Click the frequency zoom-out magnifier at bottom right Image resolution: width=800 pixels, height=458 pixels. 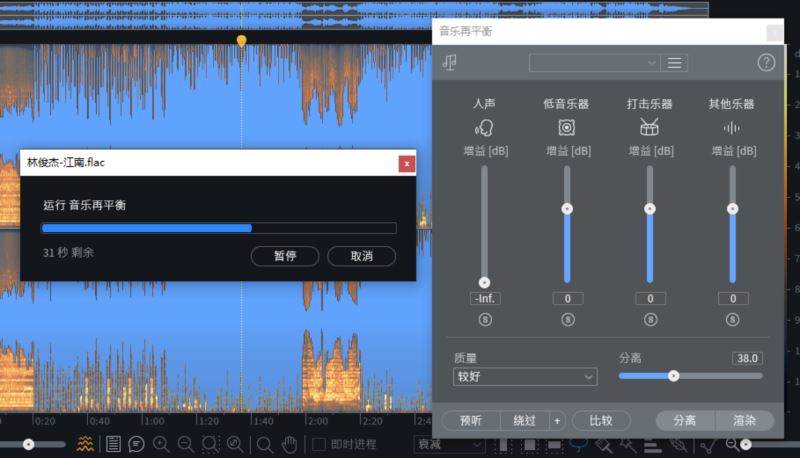[732, 444]
